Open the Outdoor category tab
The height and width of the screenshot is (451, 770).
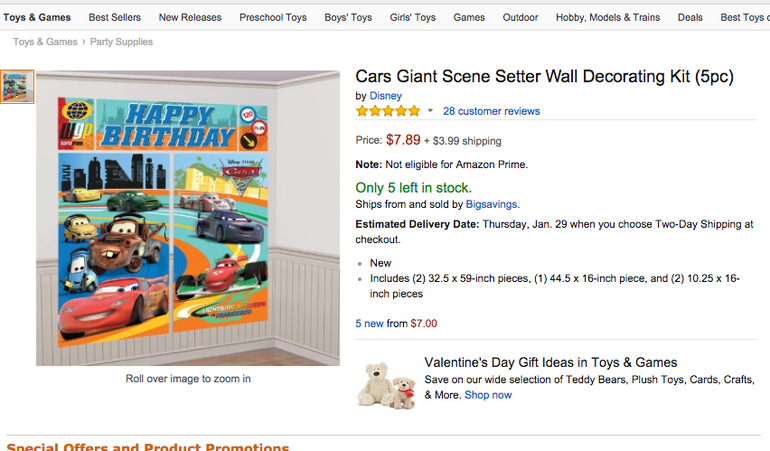(520, 17)
